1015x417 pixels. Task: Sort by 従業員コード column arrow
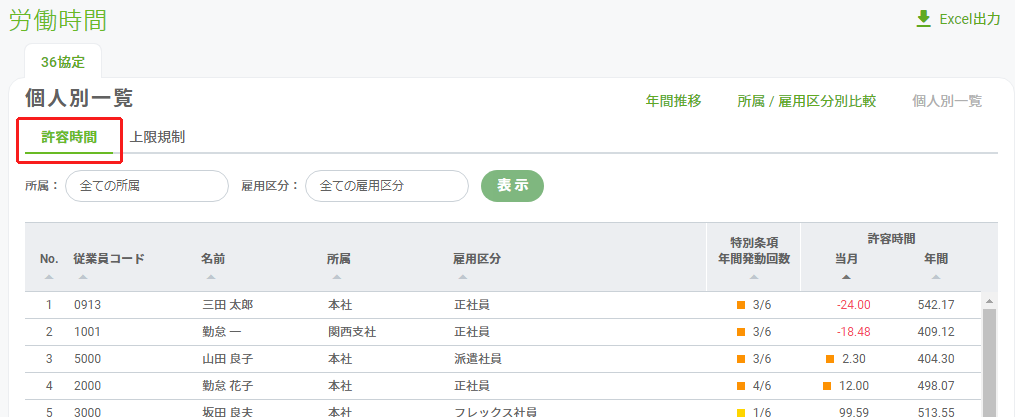click(82, 277)
